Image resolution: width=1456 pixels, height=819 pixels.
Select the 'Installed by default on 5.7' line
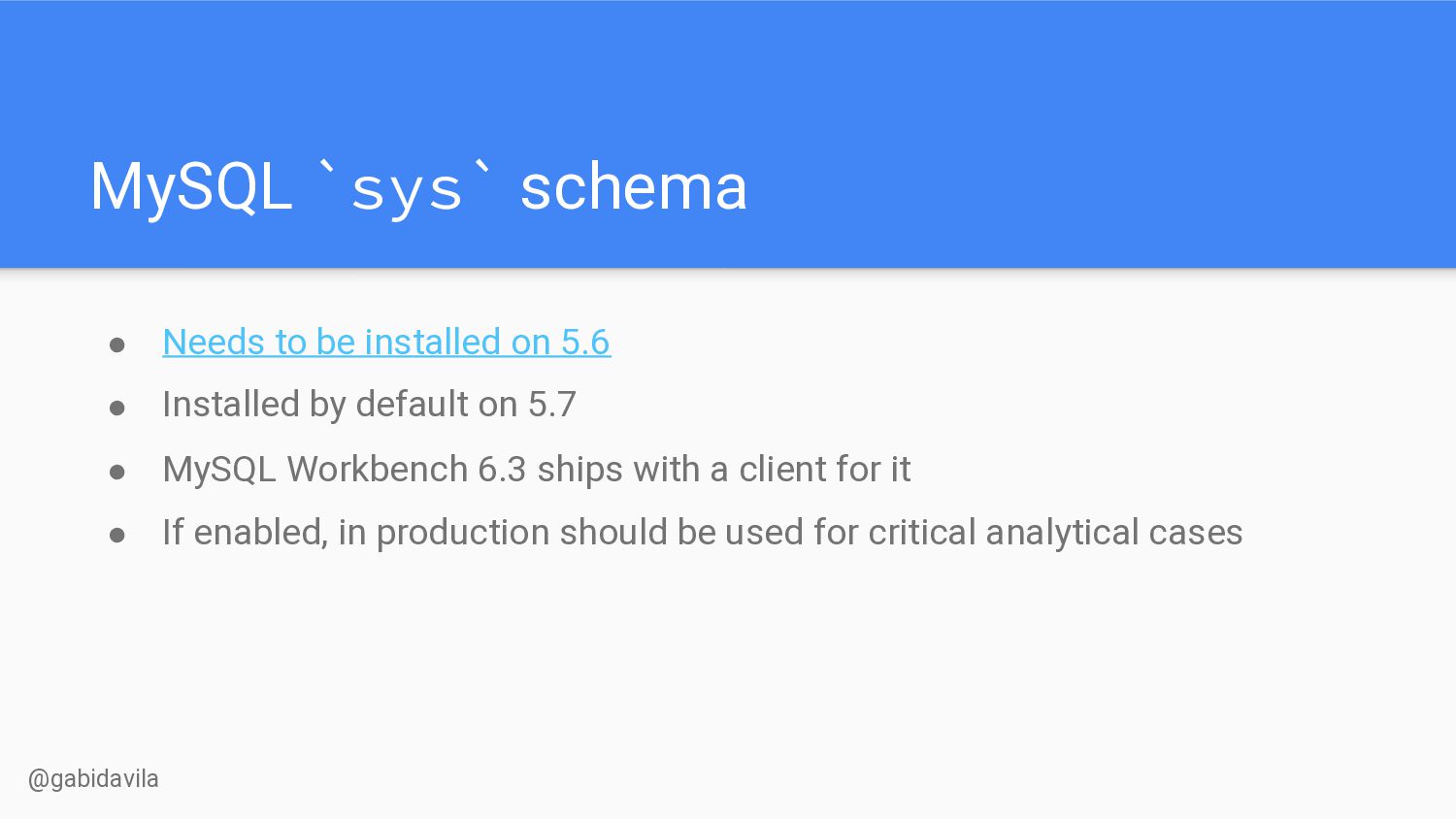(369, 405)
